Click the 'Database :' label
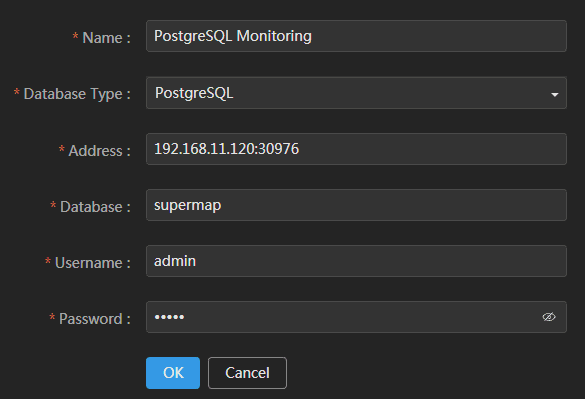The image size is (585, 399). pyautogui.click(x=95, y=207)
